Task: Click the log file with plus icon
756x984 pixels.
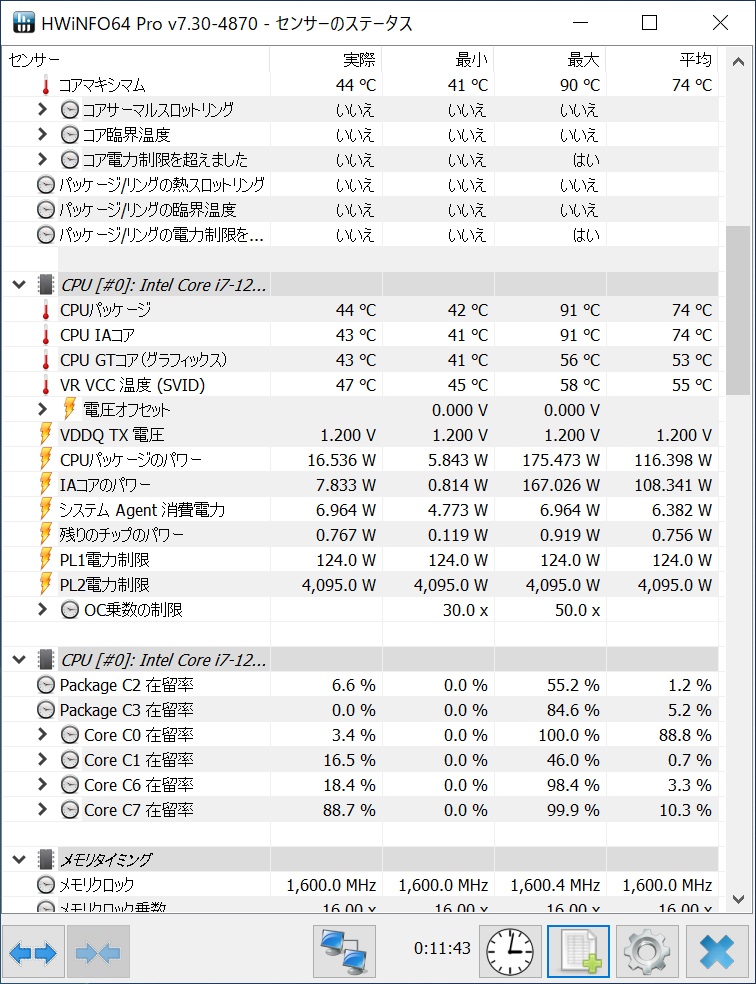Action: click(x=577, y=951)
